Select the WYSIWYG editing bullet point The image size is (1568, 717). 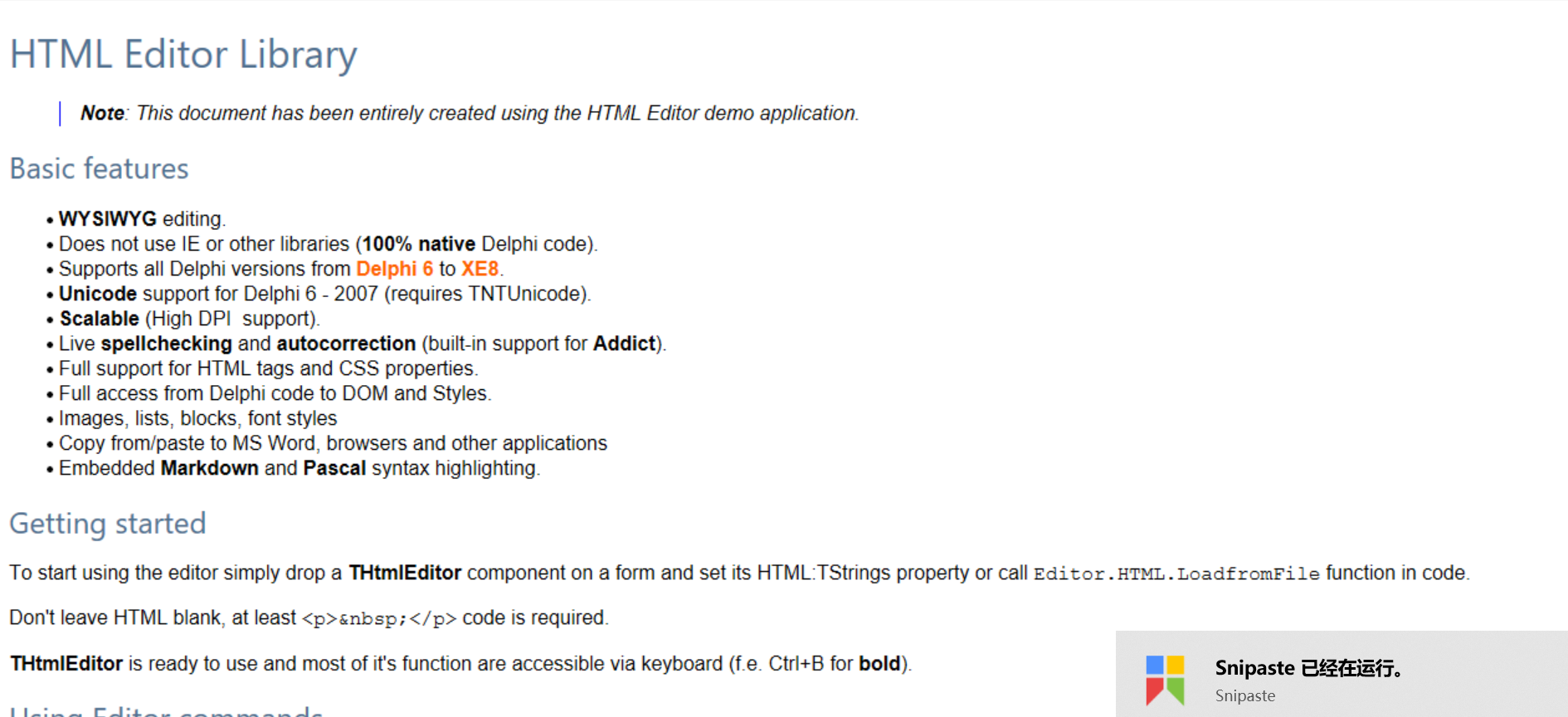pos(141,218)
